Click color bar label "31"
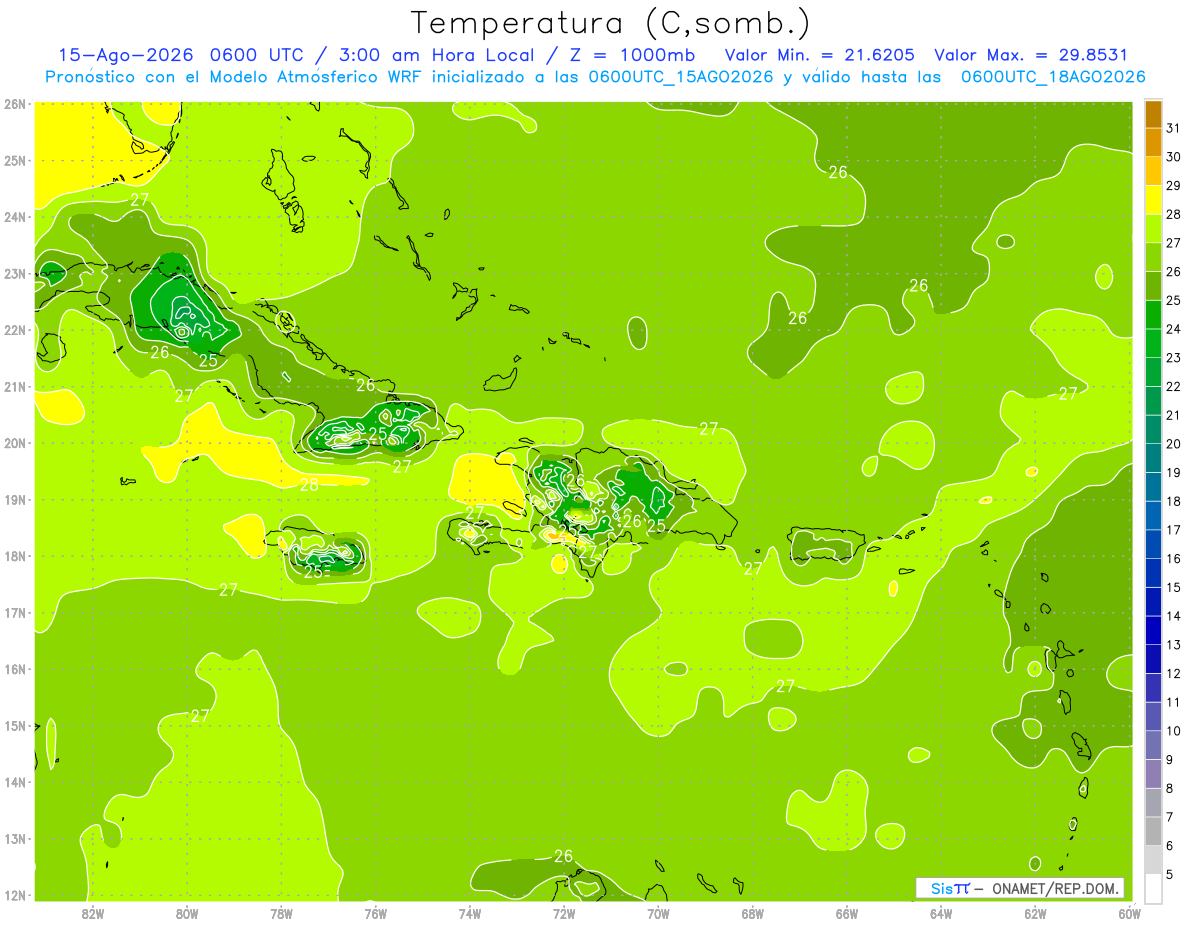Screen dimensions: 1200x927 (1174, 127)
